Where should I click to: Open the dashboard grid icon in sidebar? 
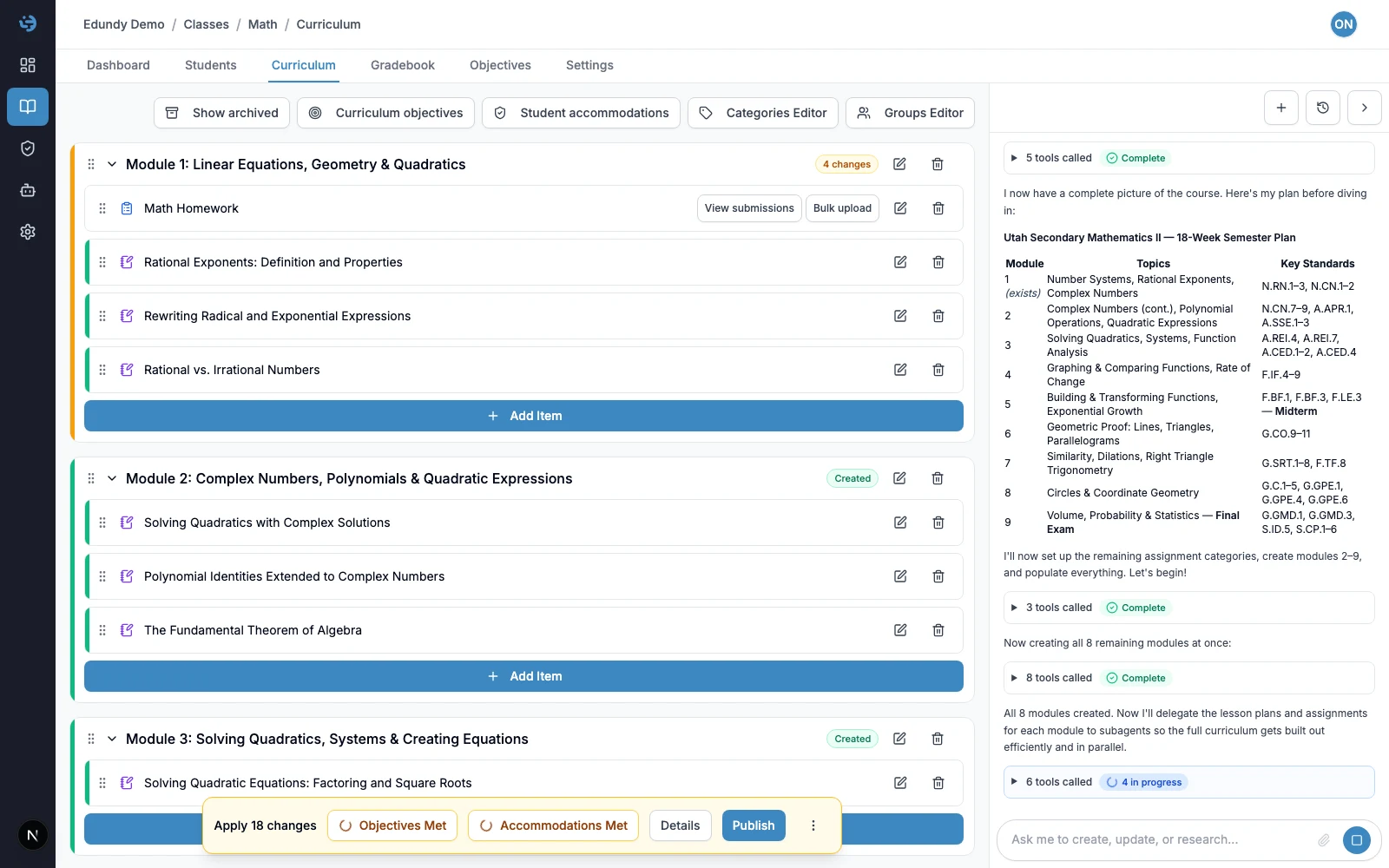click(28, 65)
